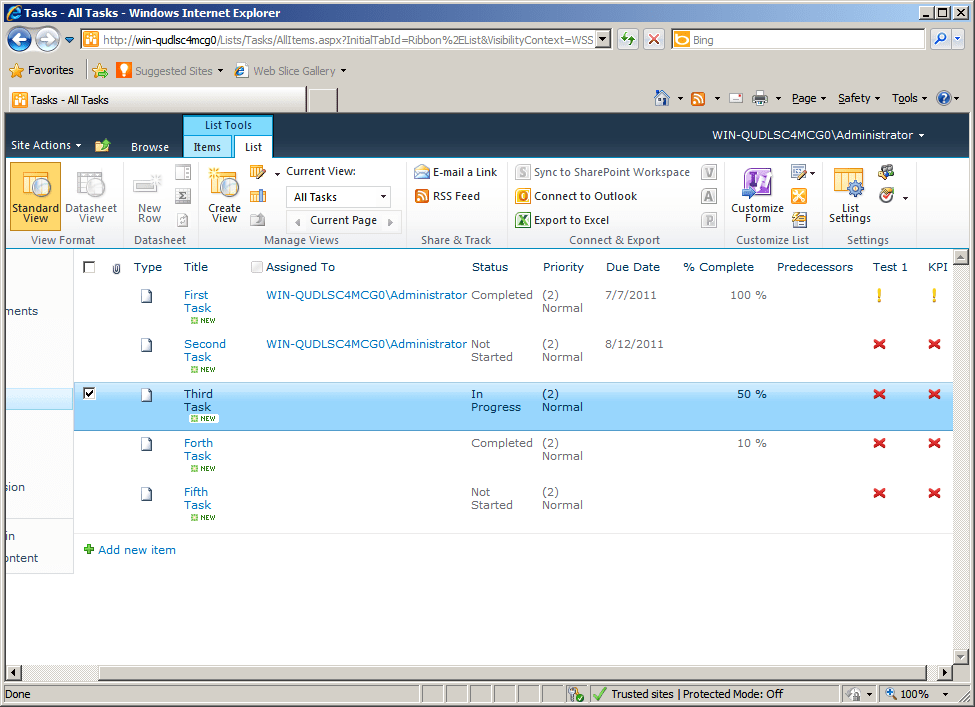The width and height of the screenshot is (975, 707).
Task: Uncheck the Third Task row checkbox
Action: 89,393
